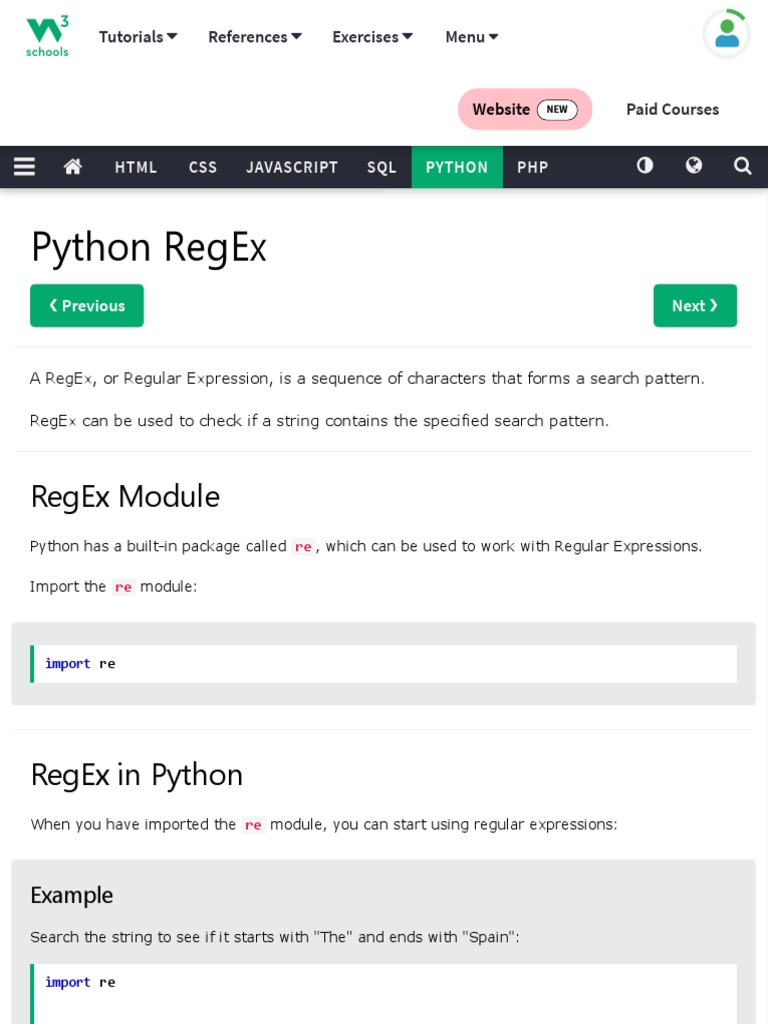Open the HTML tutorial tab

pyautogui.click(x=136, y=167)
